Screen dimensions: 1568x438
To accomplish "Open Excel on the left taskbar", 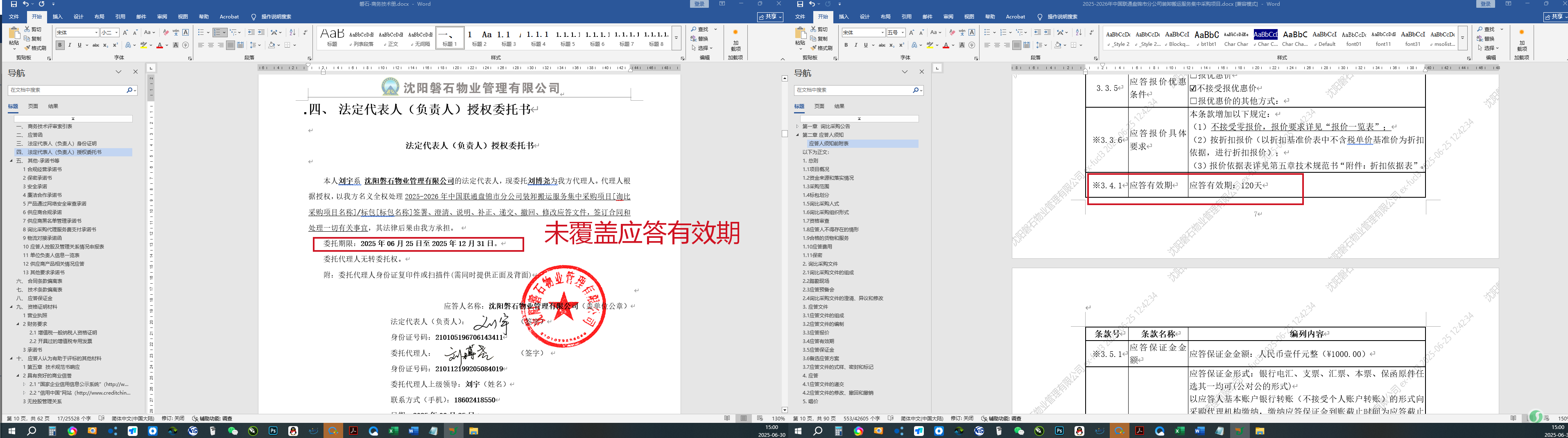I will coord(393,431).
